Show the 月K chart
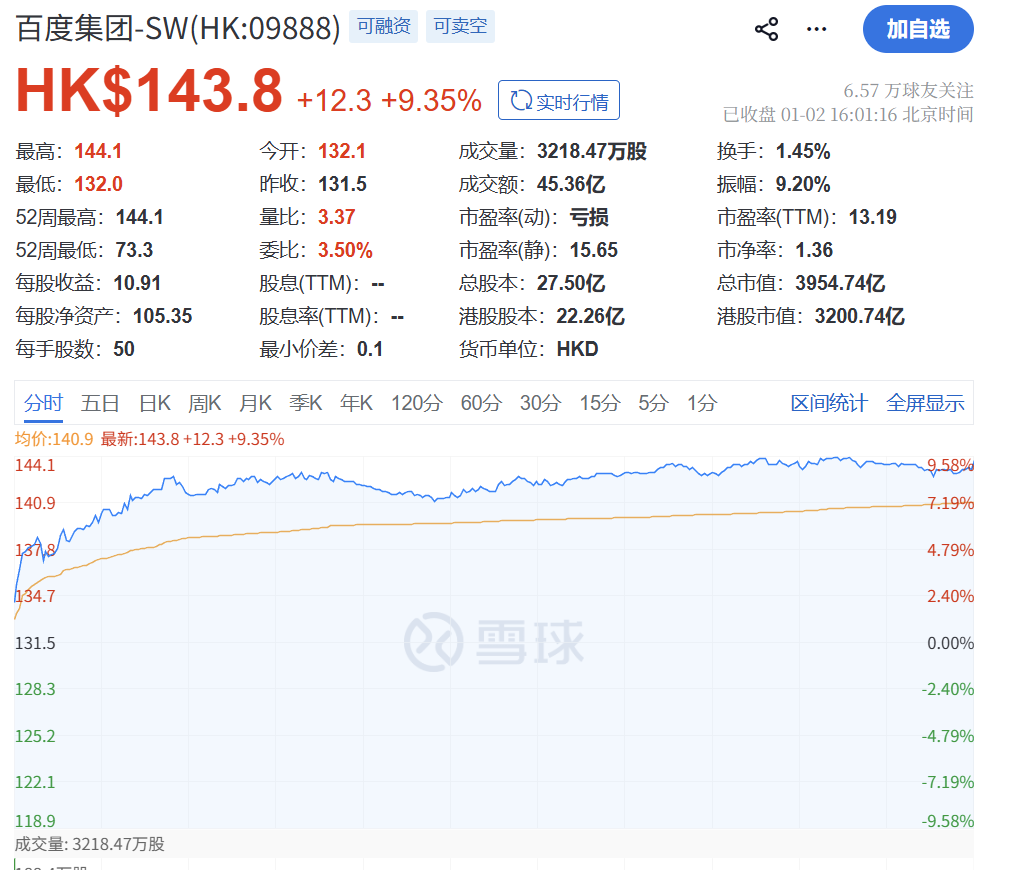 255,403
